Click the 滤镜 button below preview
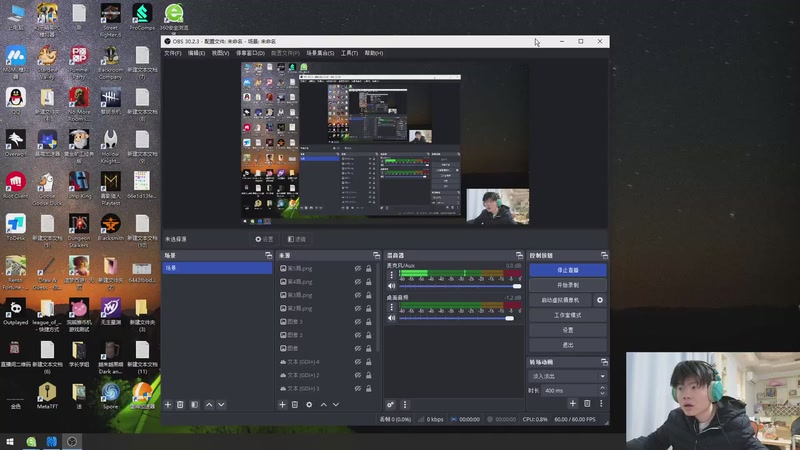Viewport: 800px width, 450px height. 296,239
